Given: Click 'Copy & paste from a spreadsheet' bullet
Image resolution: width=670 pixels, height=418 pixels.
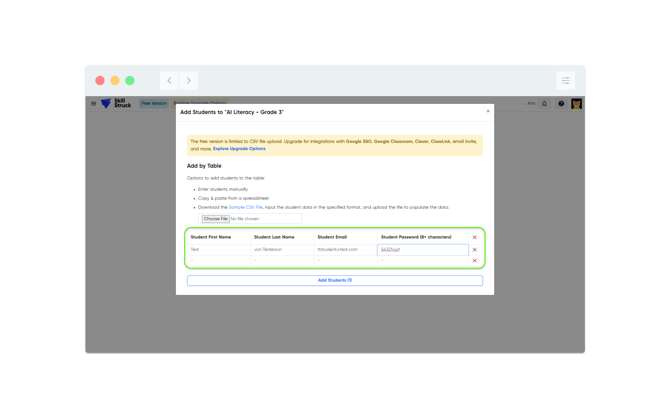Looking at the screenshot, I should (x=233, y=198).
